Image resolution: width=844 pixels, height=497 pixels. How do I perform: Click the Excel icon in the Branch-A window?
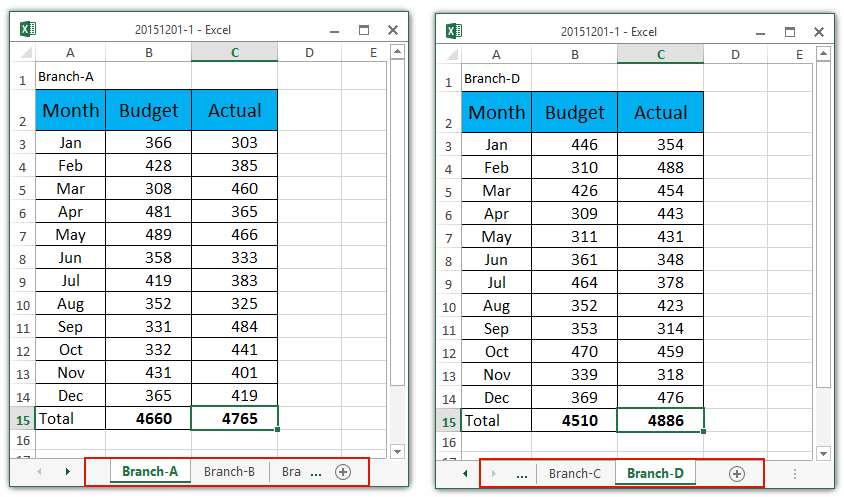28,29
